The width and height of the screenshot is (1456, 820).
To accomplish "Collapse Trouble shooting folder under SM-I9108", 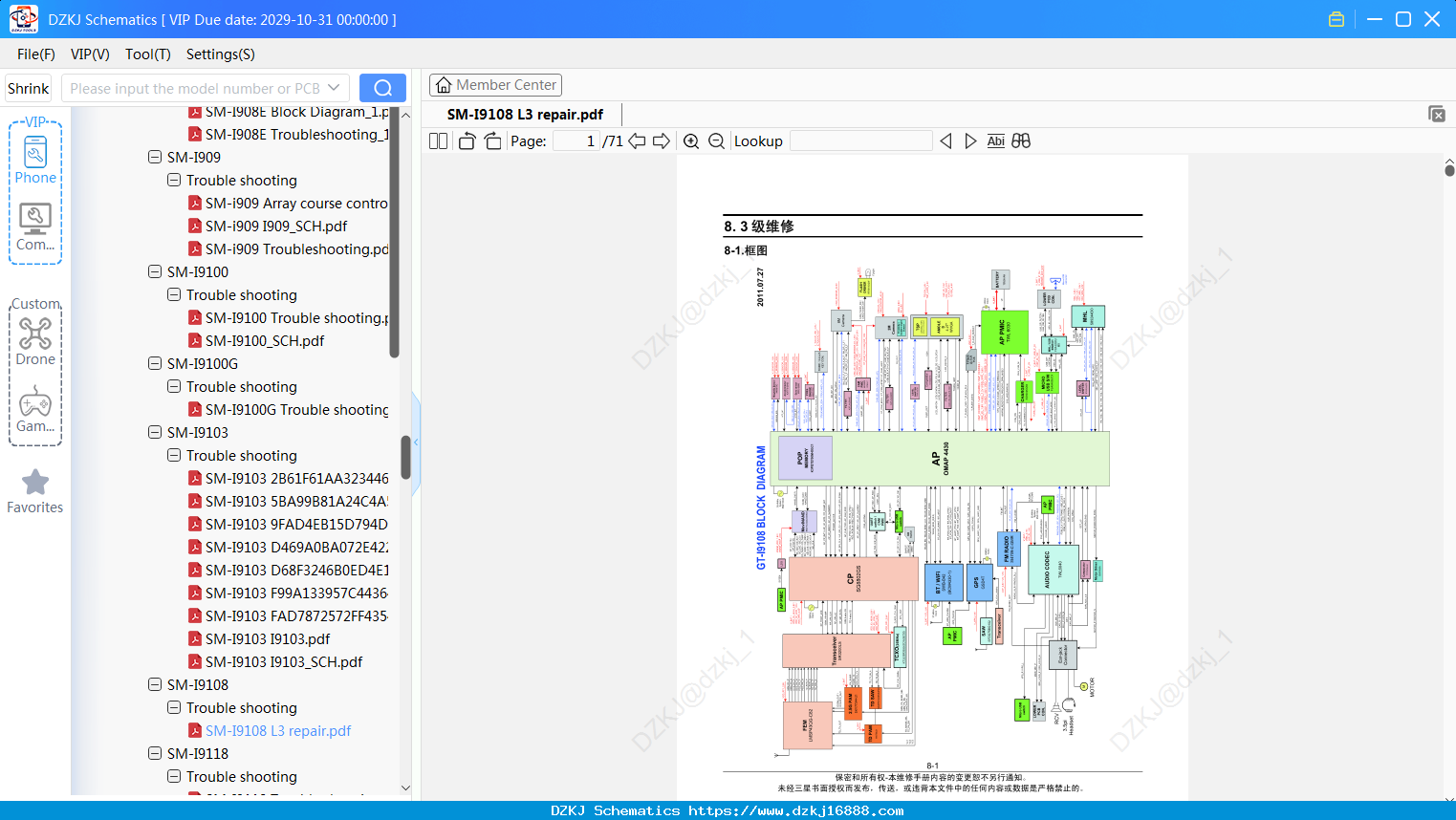I will pyautogui.click(x=174, y=707).
